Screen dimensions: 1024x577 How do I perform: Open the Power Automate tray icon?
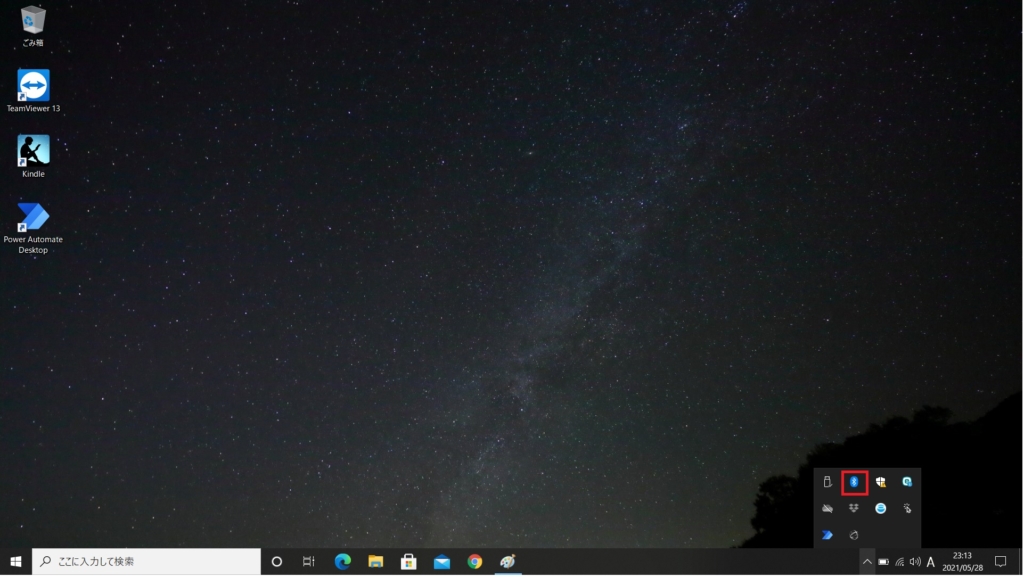tap(827, 535)
